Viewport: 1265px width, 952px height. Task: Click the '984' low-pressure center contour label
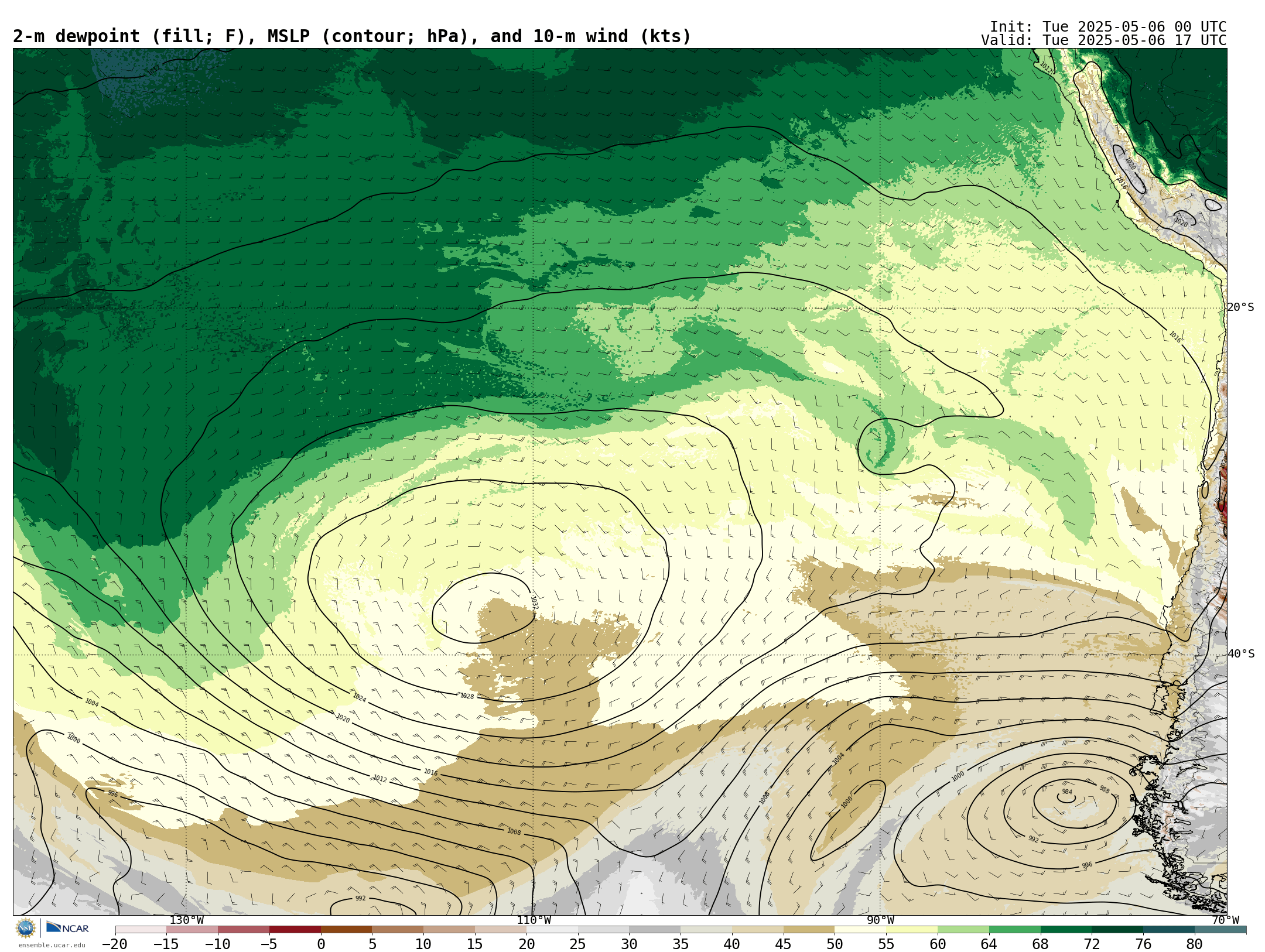1067,792
